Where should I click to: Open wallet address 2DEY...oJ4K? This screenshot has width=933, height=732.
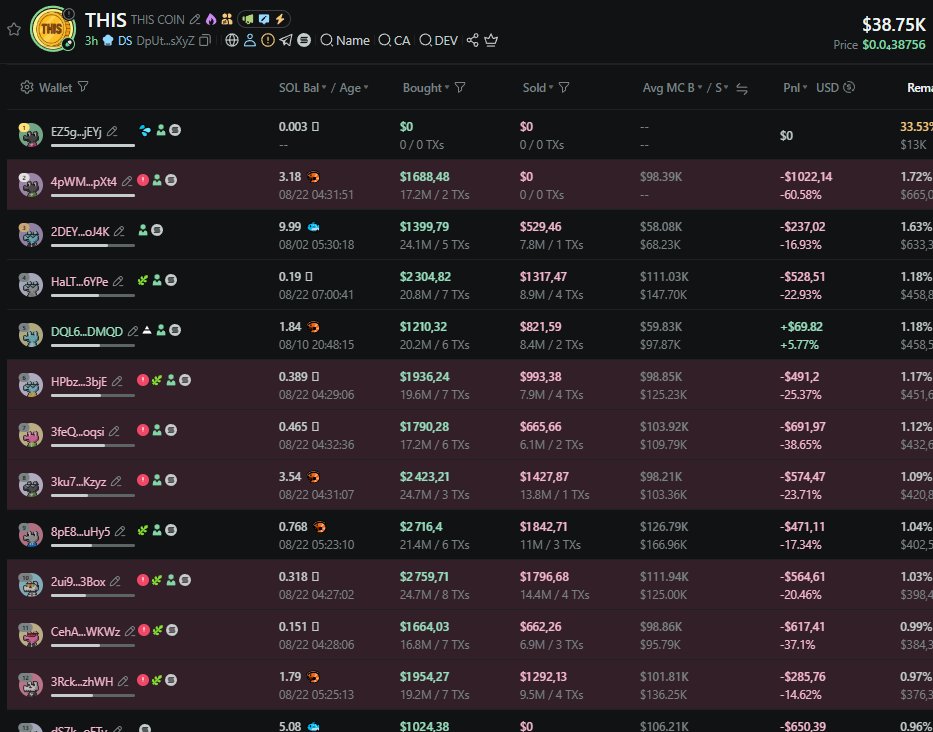pyautogui.click(x=77, y=230)
